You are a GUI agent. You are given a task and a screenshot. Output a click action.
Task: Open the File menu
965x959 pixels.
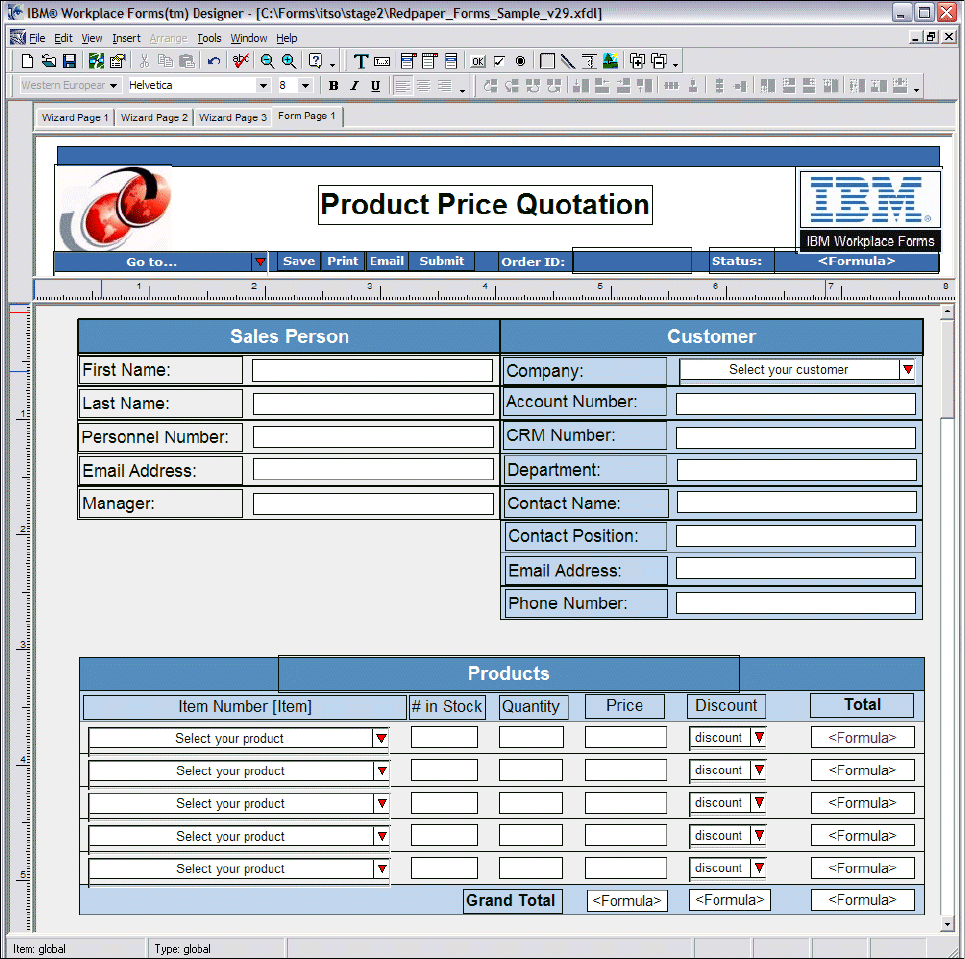37,38
